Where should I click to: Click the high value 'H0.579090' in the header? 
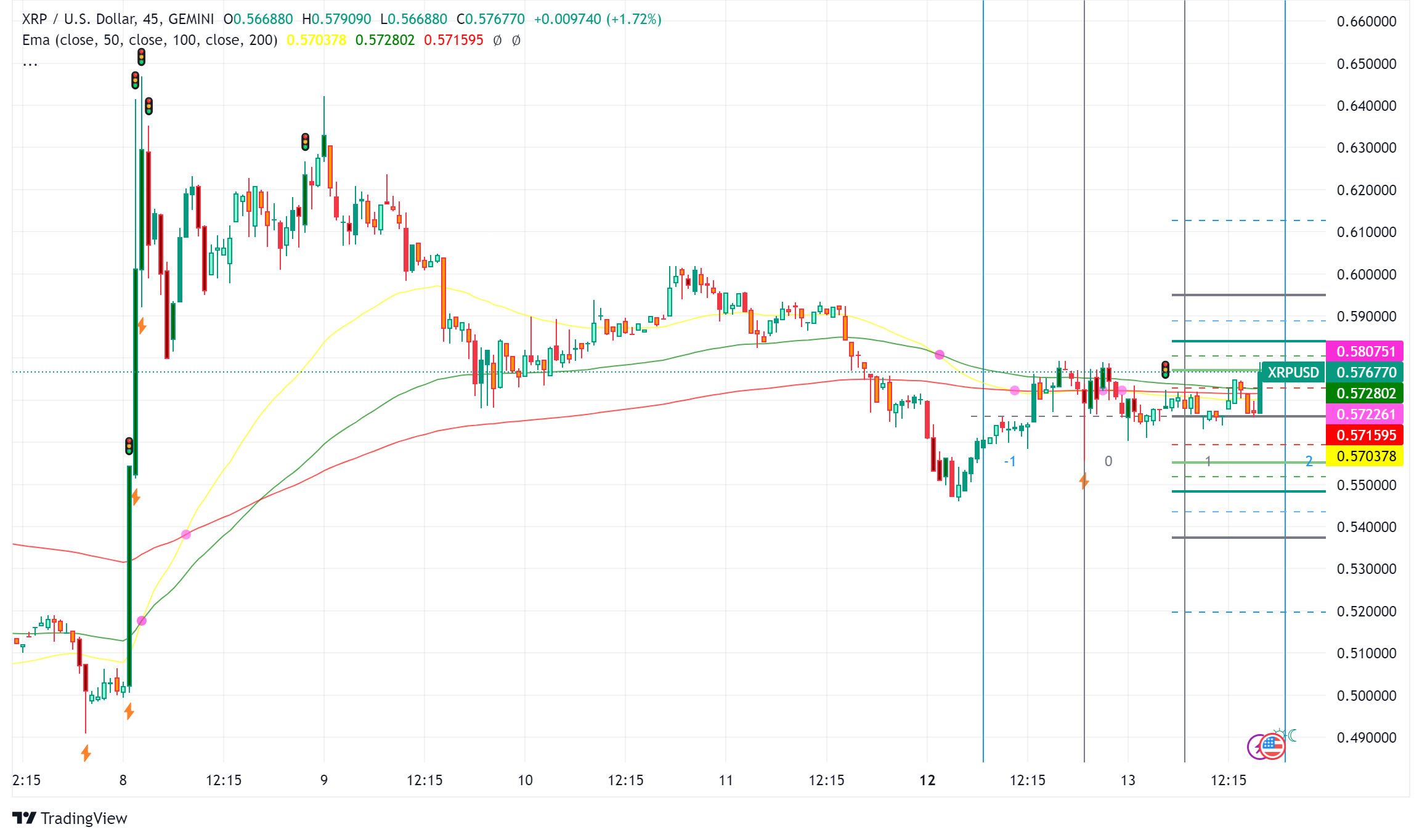pos(336,19)
